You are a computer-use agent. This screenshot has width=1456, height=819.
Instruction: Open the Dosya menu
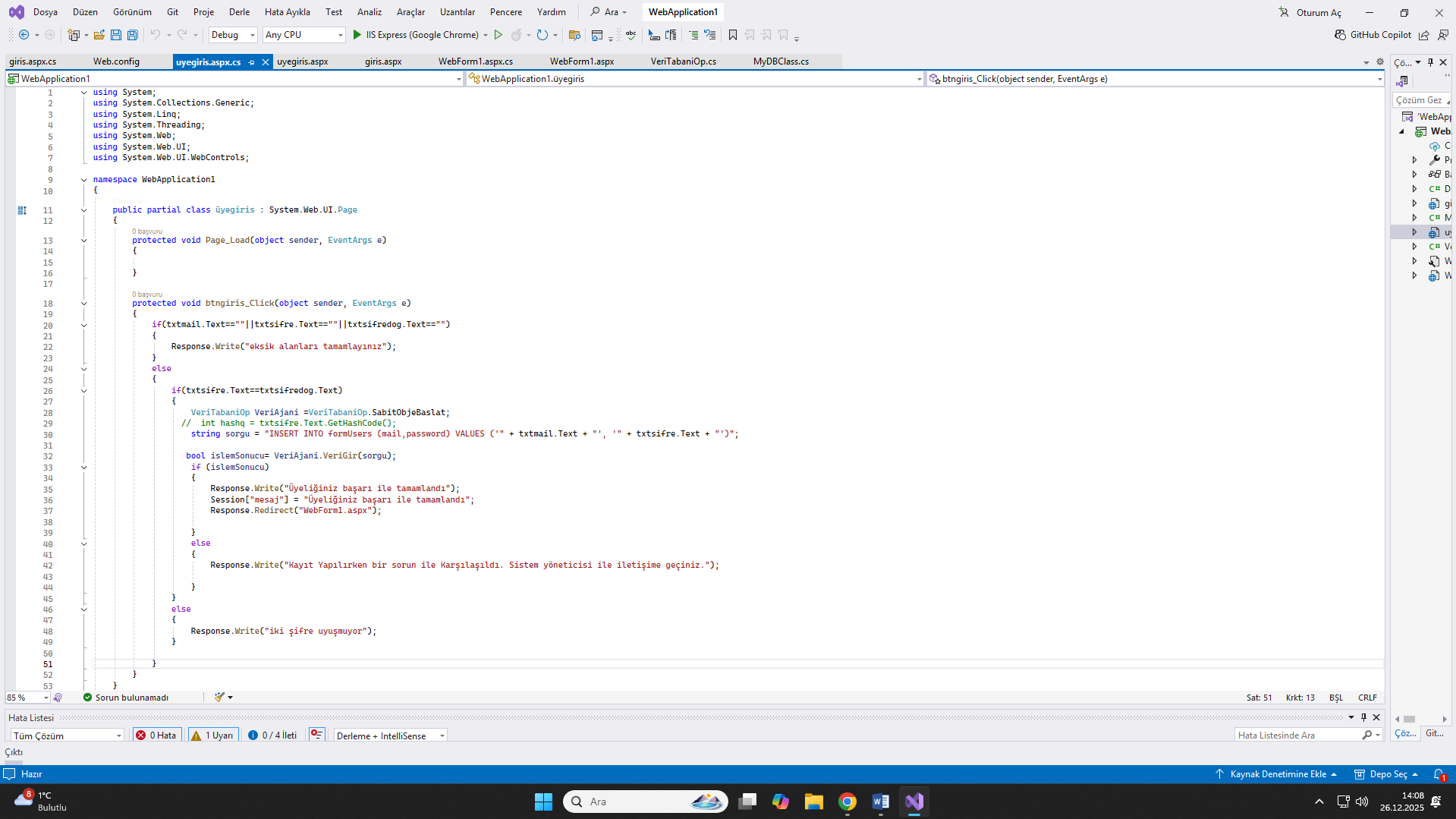pyautogui.click(x=46, y=12)
